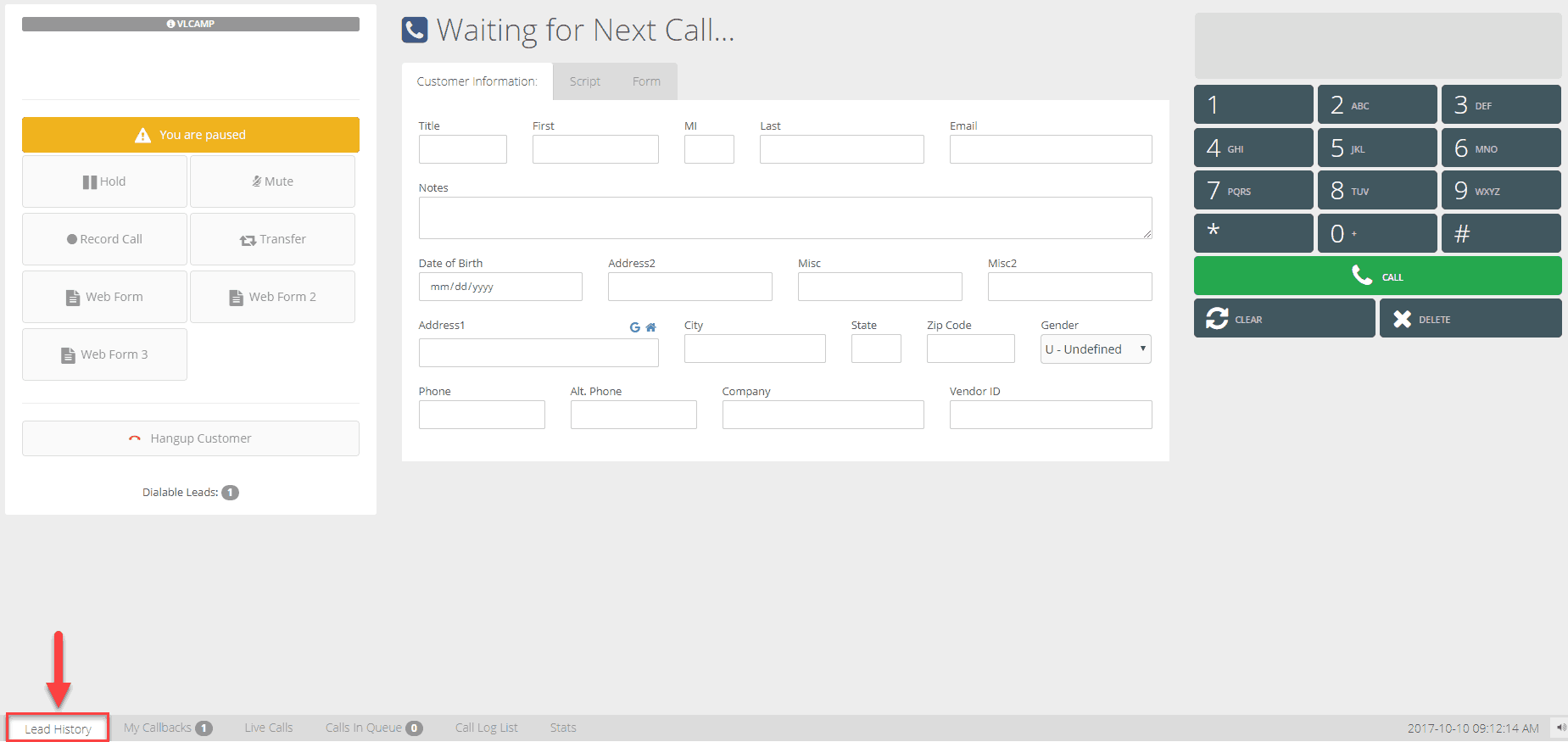1568x742 pixels.
Task: Open the Calls In Queue tab
Action: 373,728
